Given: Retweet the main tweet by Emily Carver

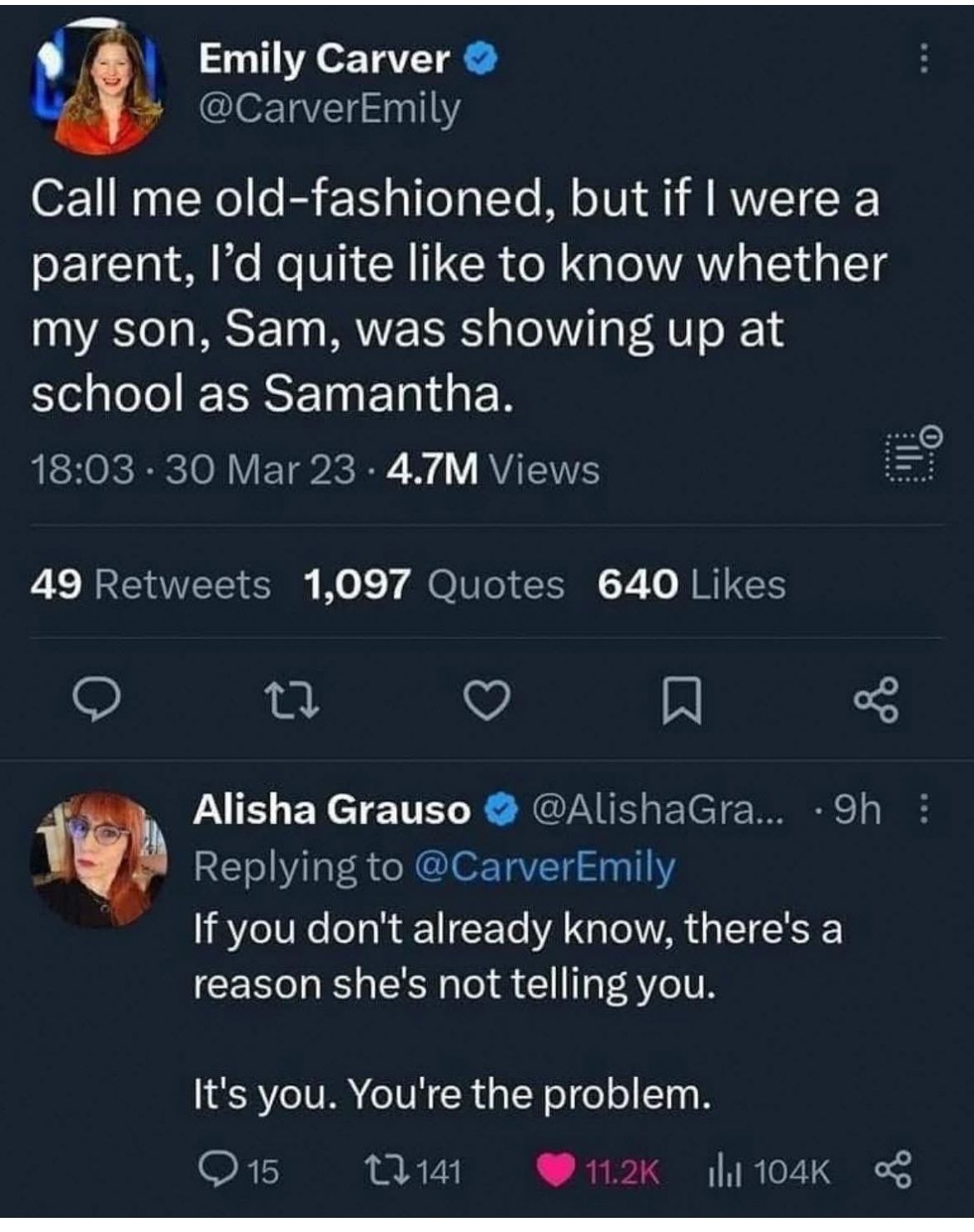Looking at the screenshot, I should [291, 700].
